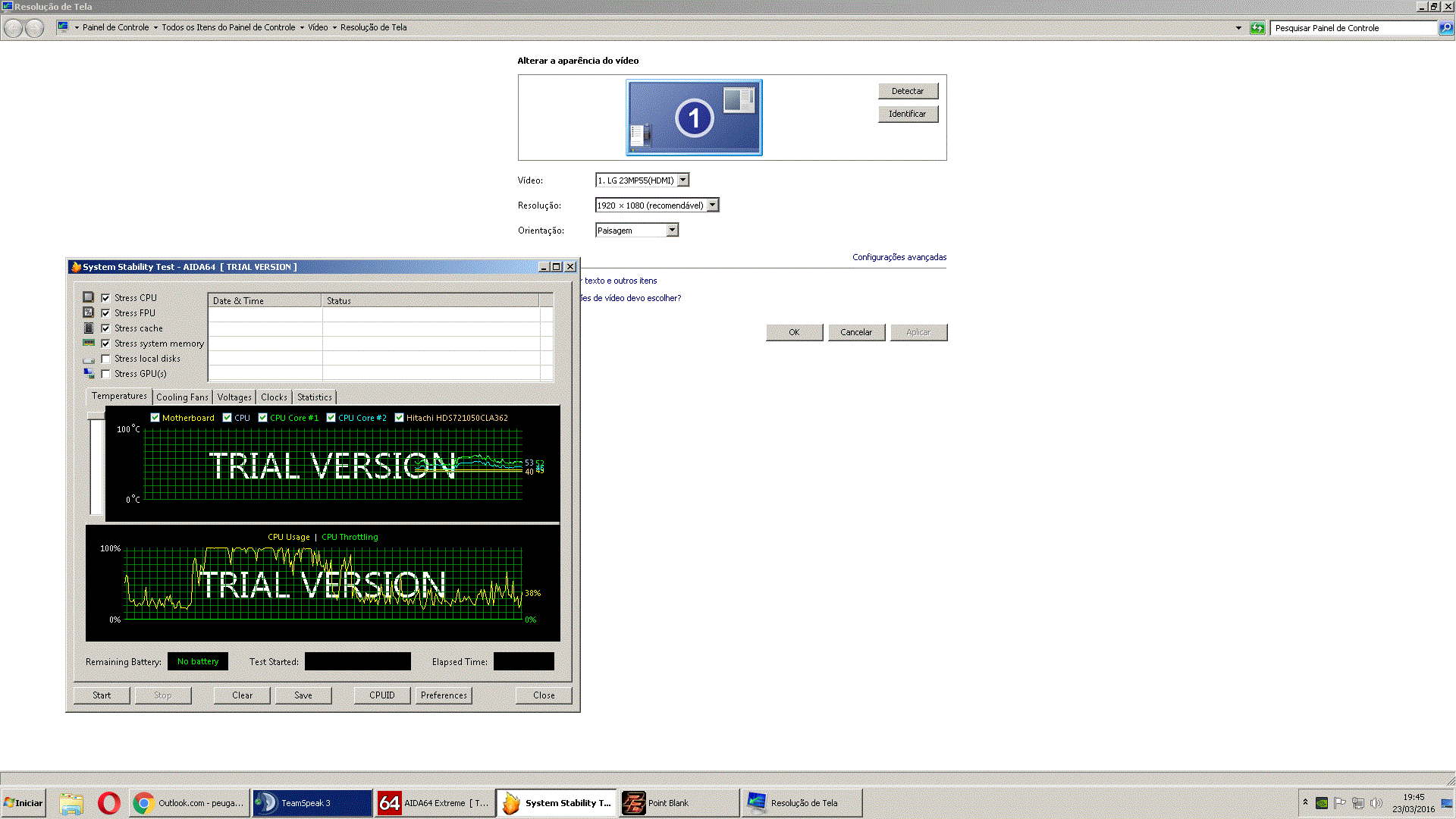Screen dimensions: 1456x819
Task: Click the monitor 1 thumbnail
Action: [x=694, y=118]
